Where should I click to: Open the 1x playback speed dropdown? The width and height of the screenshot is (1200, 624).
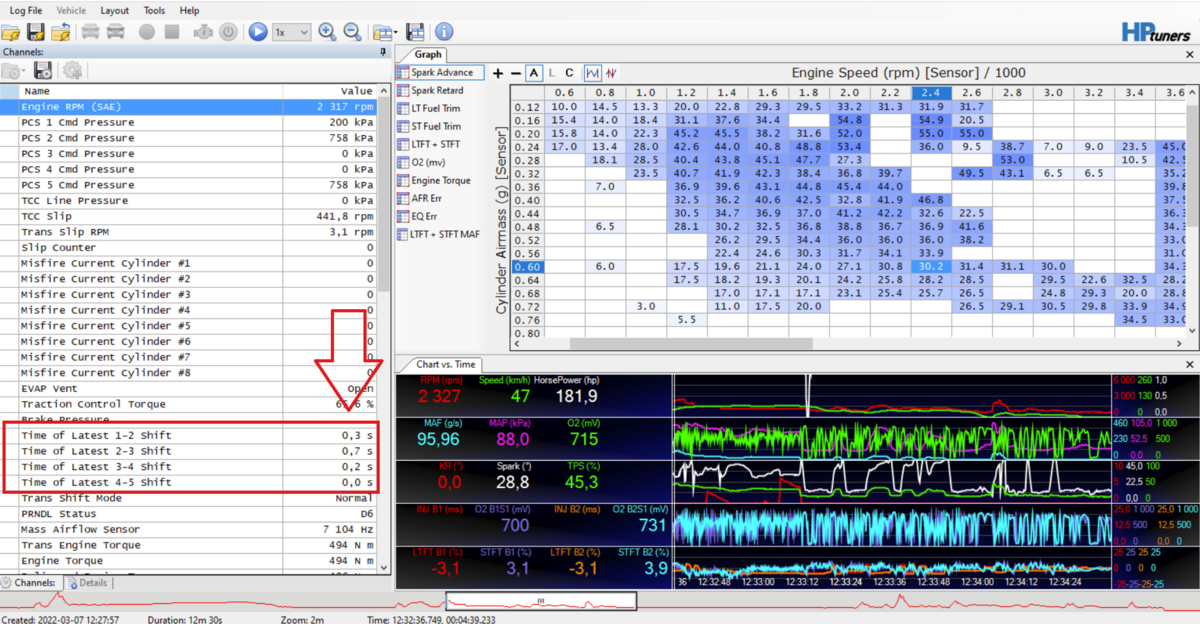point(292,32)
